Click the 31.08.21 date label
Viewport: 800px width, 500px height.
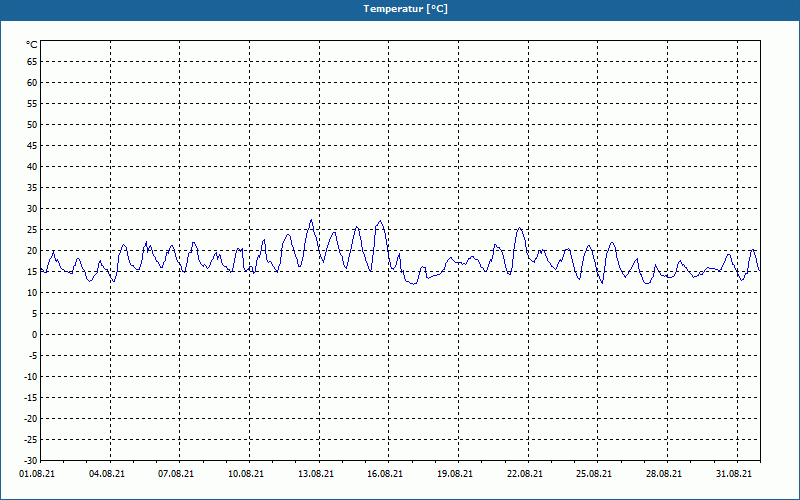click(734, 474)
